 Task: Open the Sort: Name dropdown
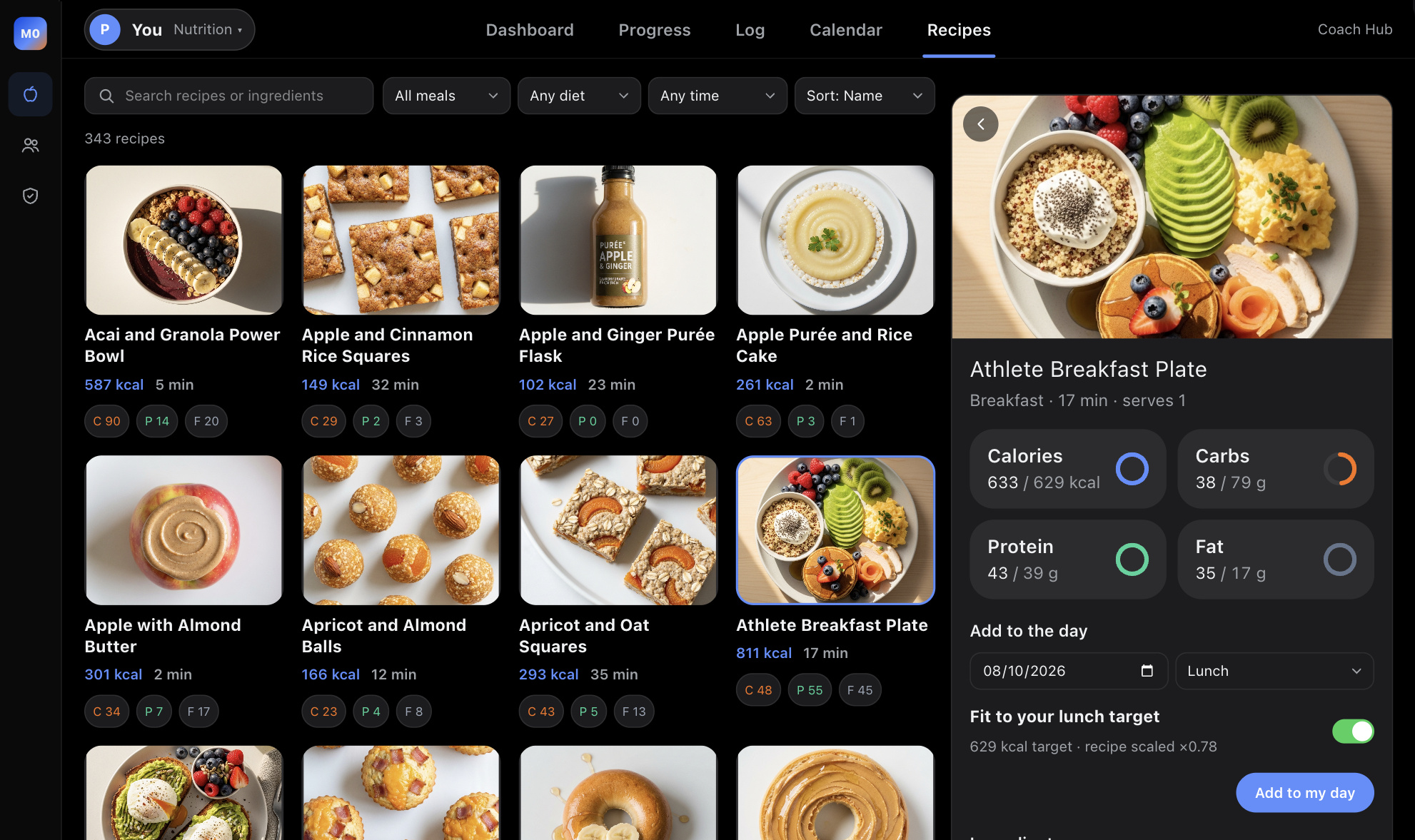864,96
